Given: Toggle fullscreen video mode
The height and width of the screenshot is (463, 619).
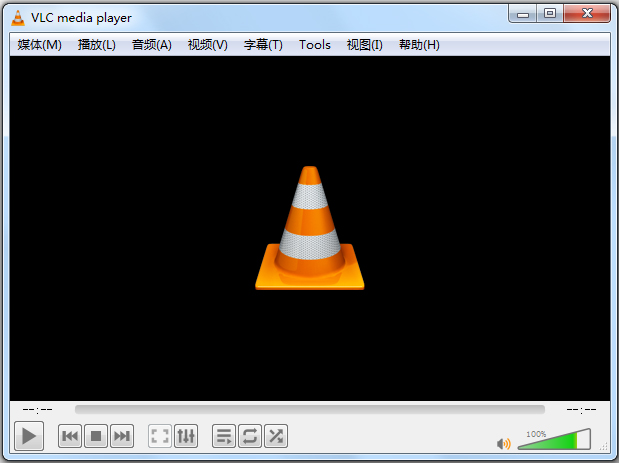Looking at the screenshot, I should point(160,436).
